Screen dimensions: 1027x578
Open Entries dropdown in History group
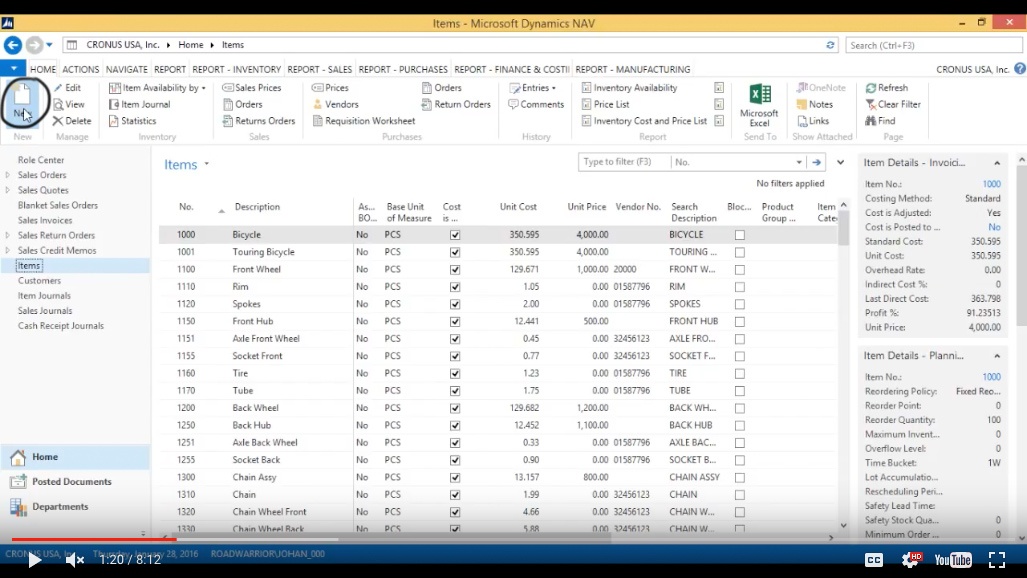coord(533,88)
